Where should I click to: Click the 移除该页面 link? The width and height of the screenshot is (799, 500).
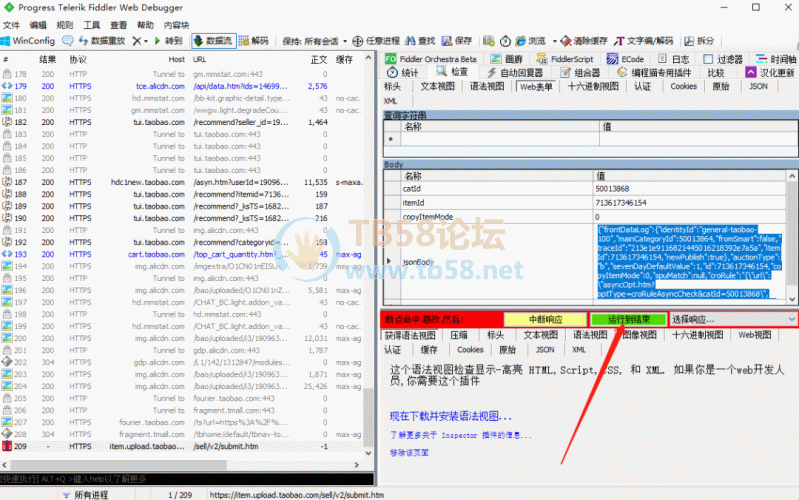409,453
